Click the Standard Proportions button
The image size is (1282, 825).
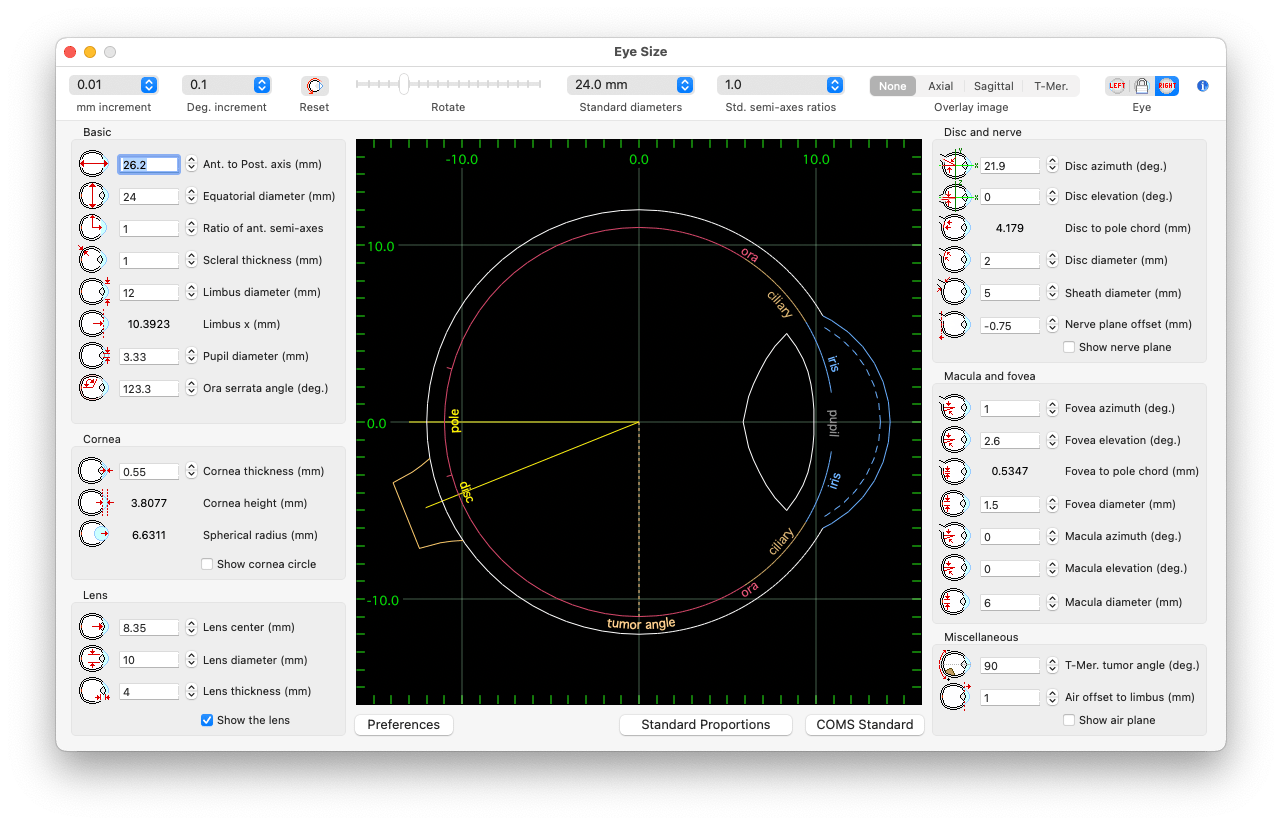pos(706,724)
